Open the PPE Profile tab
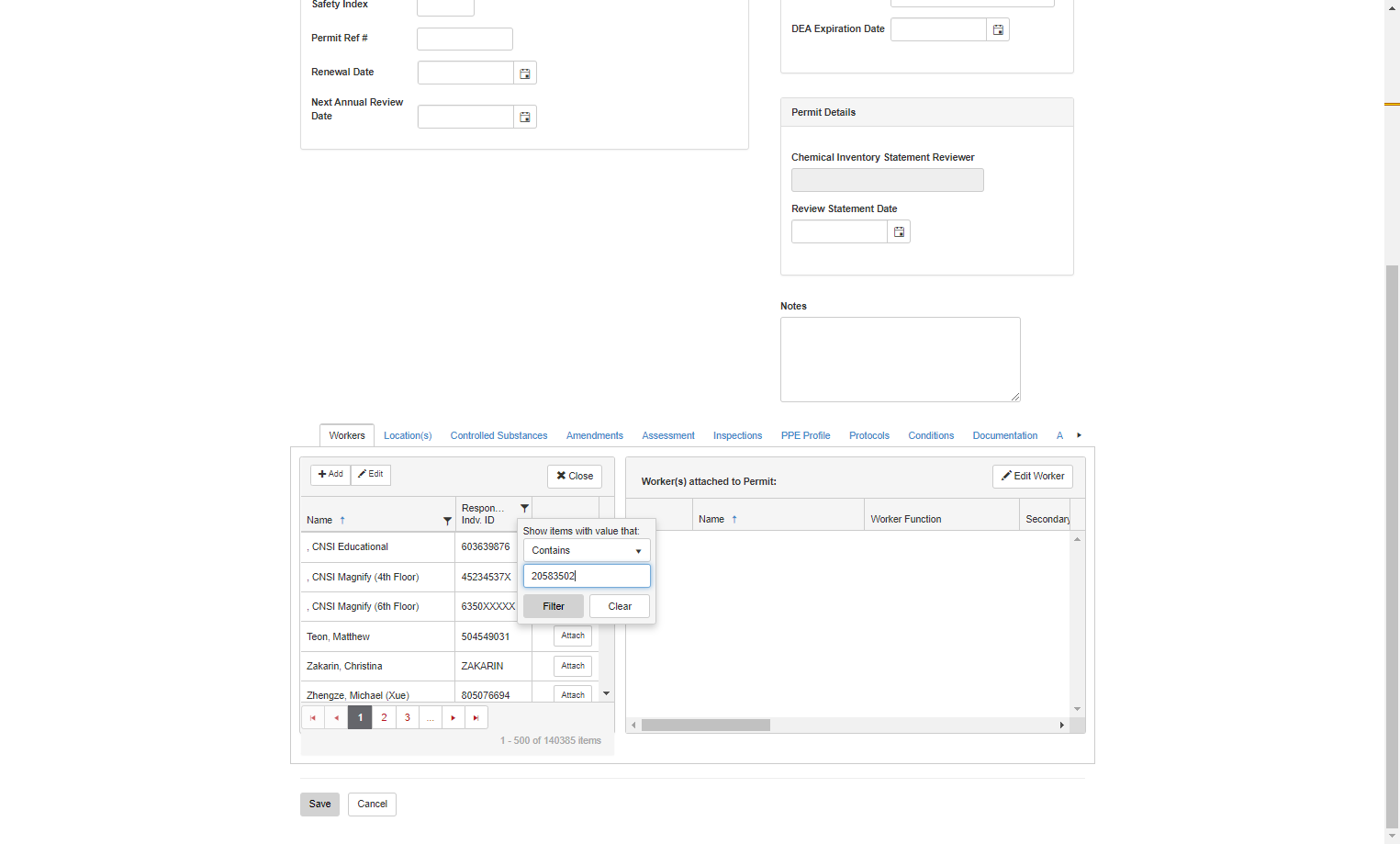Screen dimensions: 1400x844 pyautogui.click(x=805, y=435)
